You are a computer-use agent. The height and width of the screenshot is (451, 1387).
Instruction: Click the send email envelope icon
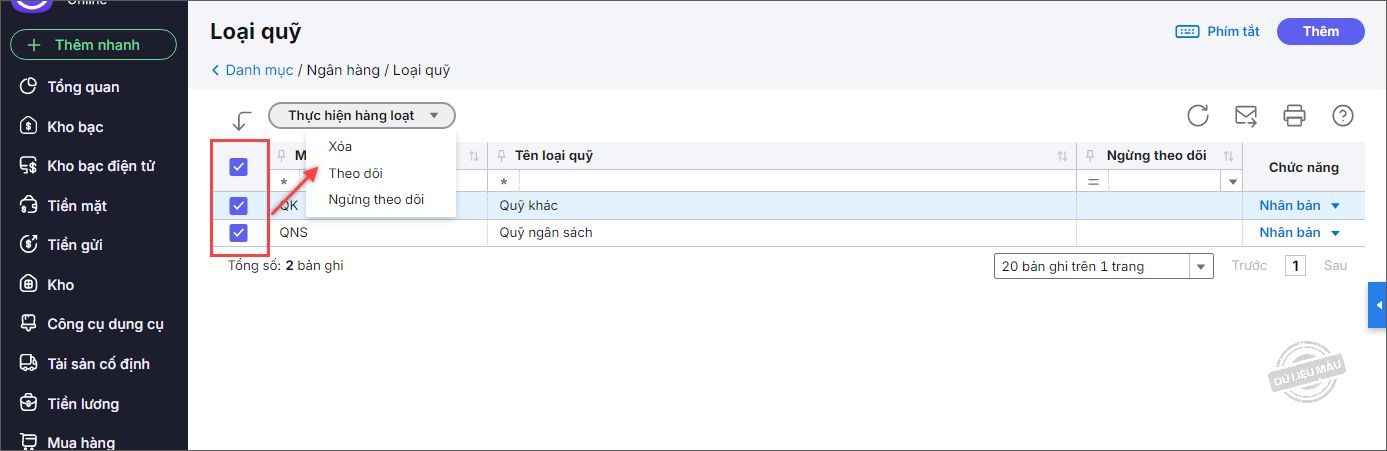(1246, 116)
